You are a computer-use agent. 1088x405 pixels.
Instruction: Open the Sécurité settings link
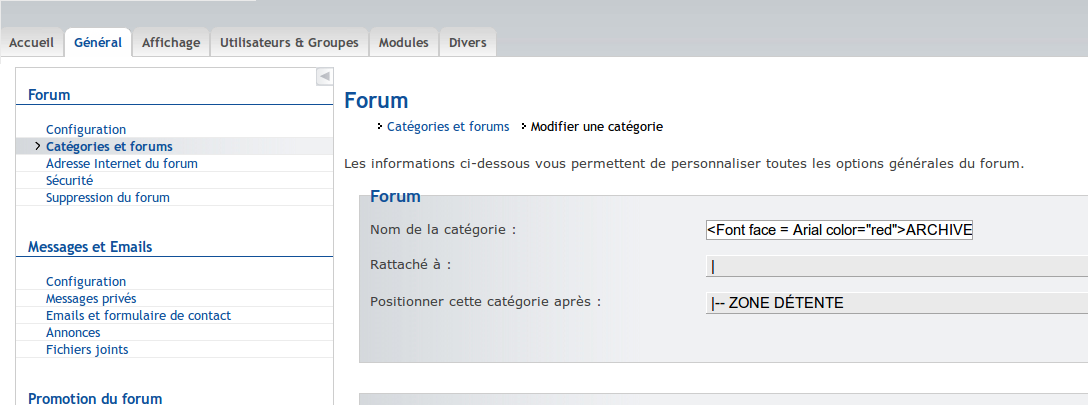coord(69,180)
